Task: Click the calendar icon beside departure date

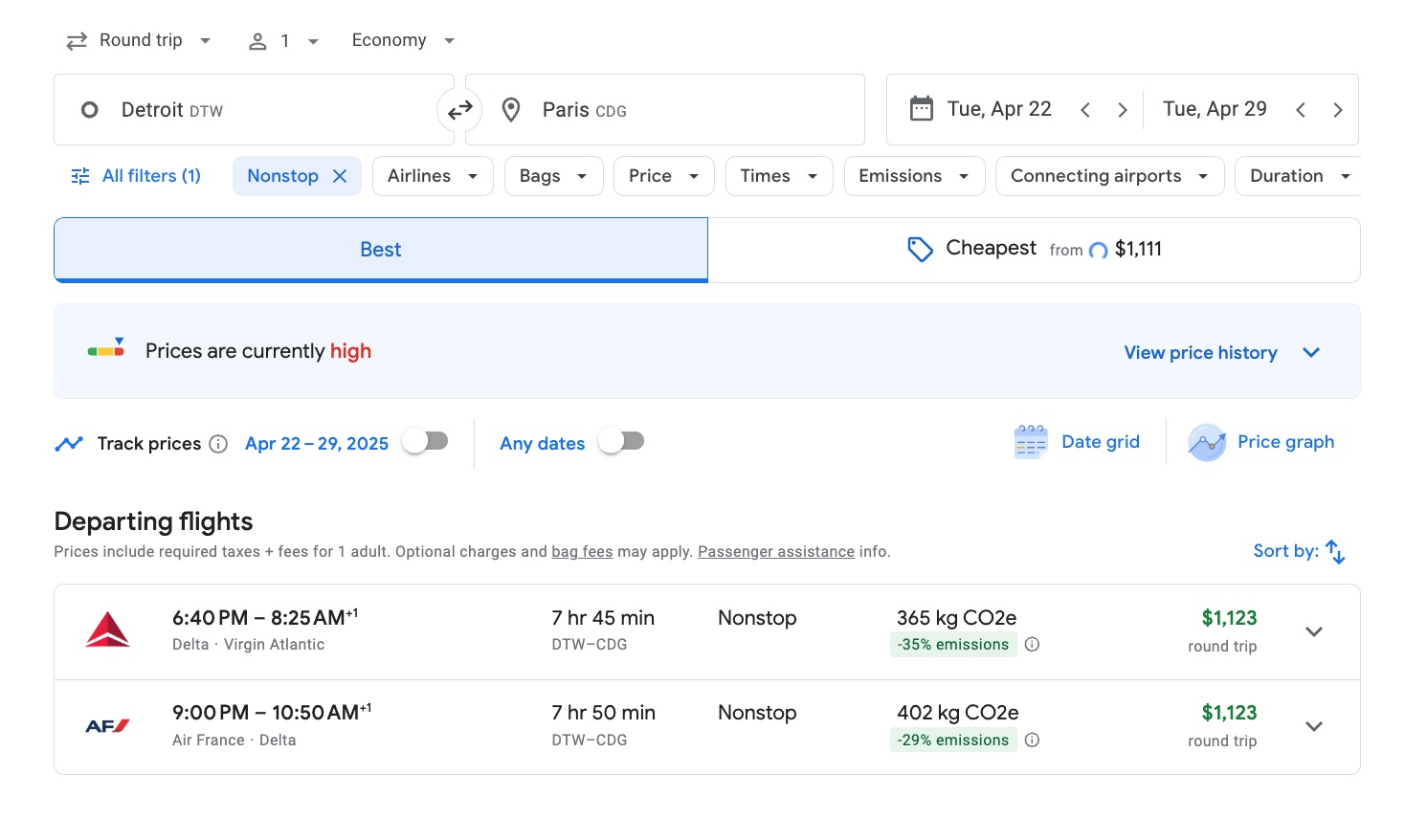Action: [921, 108]
